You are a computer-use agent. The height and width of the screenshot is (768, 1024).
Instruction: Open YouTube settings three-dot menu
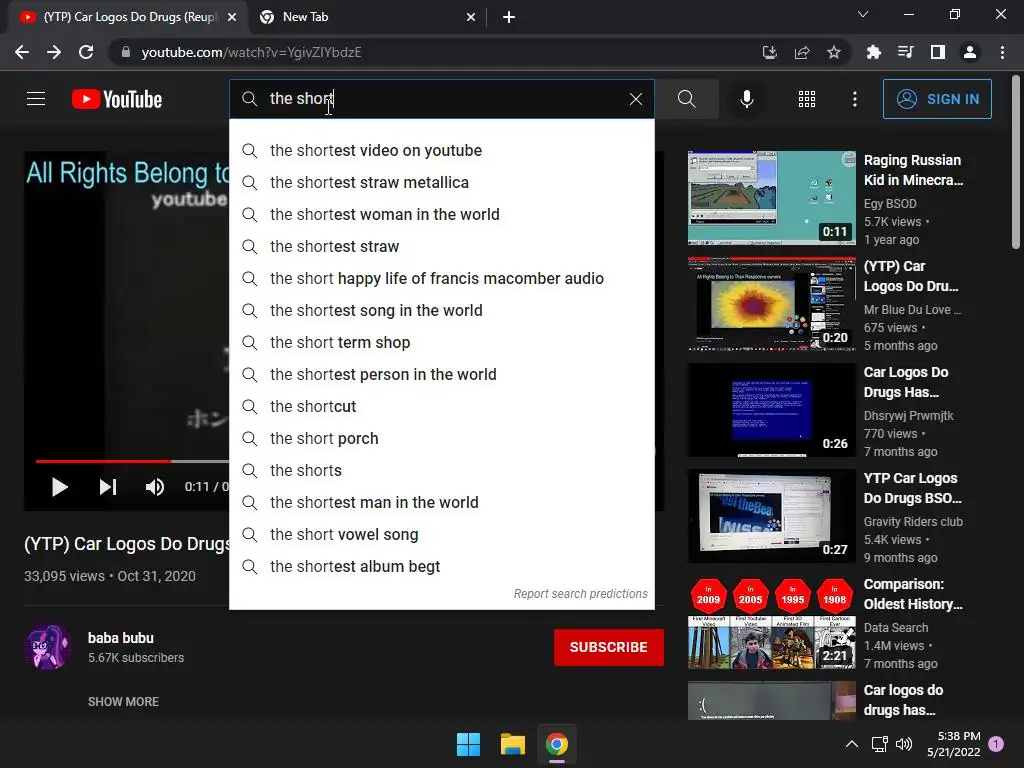coord(855,99)
